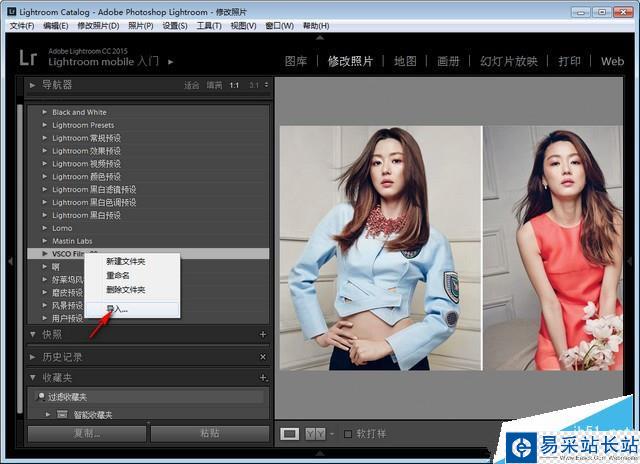Image resolution: width=640 pixels, height=464 pixels.
Task: Select the YY before/after view icon
Action: point(316,434)
